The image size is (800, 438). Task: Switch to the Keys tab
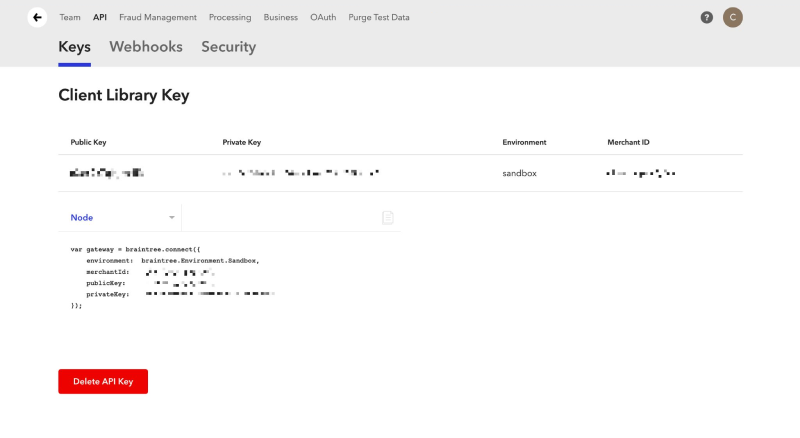pos(75,47)
